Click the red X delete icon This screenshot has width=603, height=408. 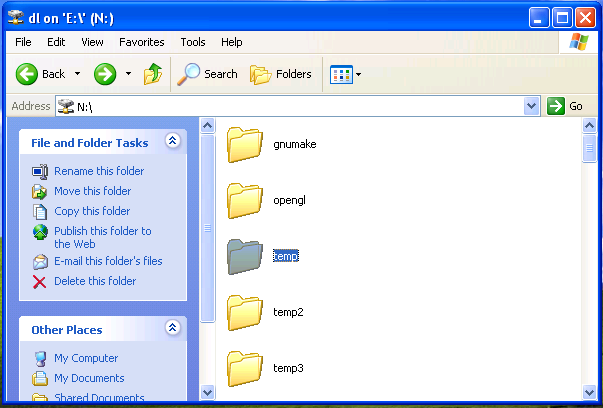(39, 282)
